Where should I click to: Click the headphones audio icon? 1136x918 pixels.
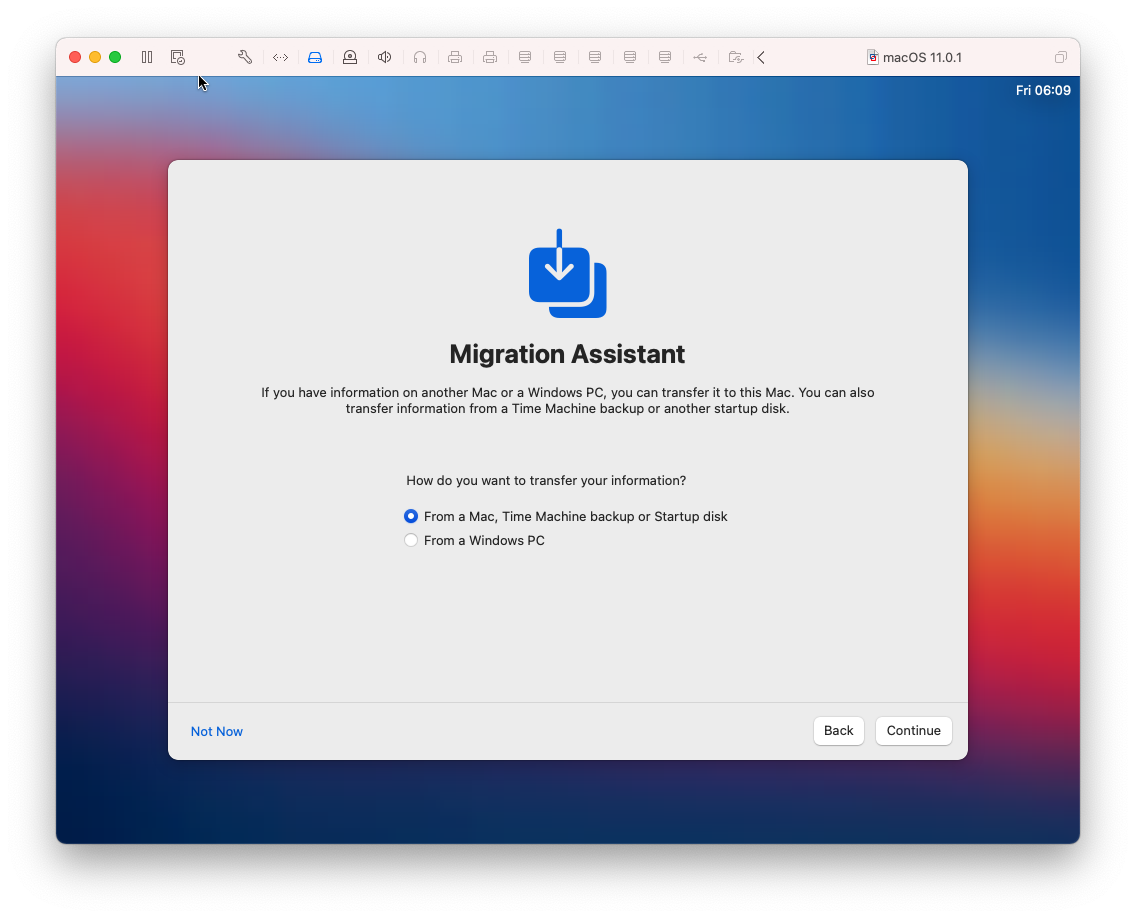click(419, 57)
